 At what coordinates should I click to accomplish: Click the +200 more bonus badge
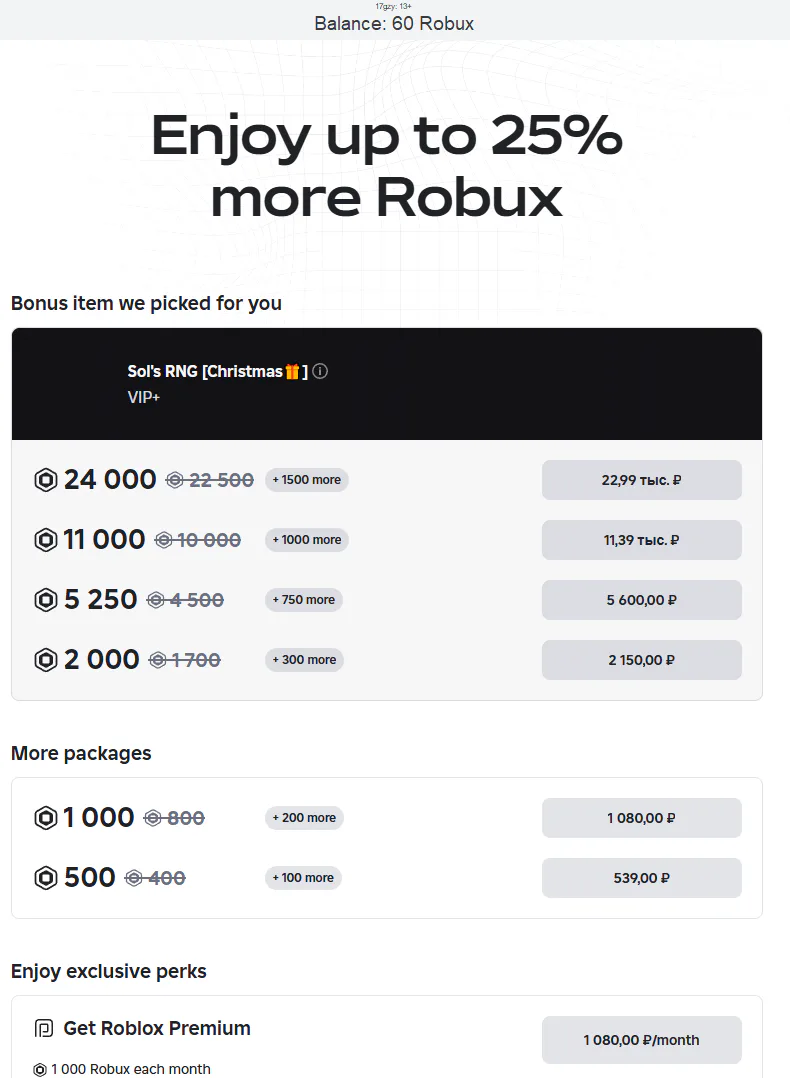[303, 818]
